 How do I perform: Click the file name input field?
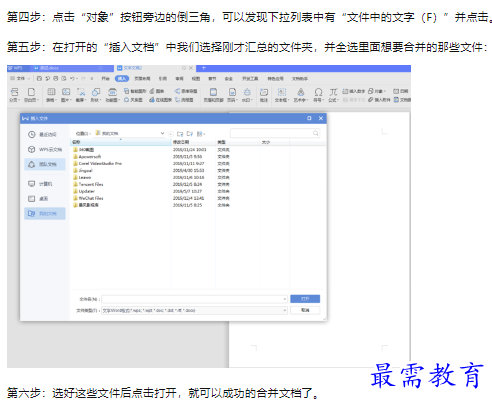click(194, 299)
